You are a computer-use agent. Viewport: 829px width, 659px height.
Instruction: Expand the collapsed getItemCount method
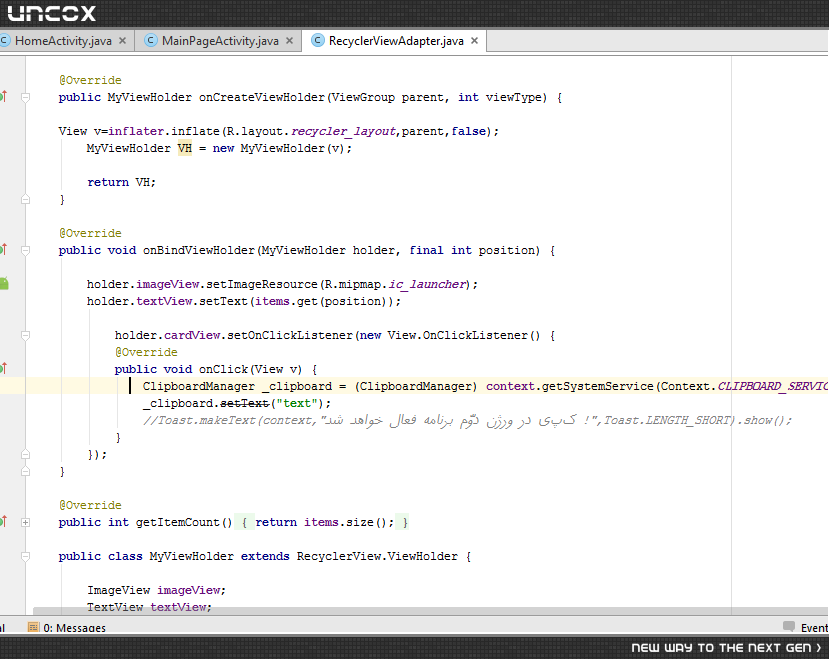tap(25, 522)
